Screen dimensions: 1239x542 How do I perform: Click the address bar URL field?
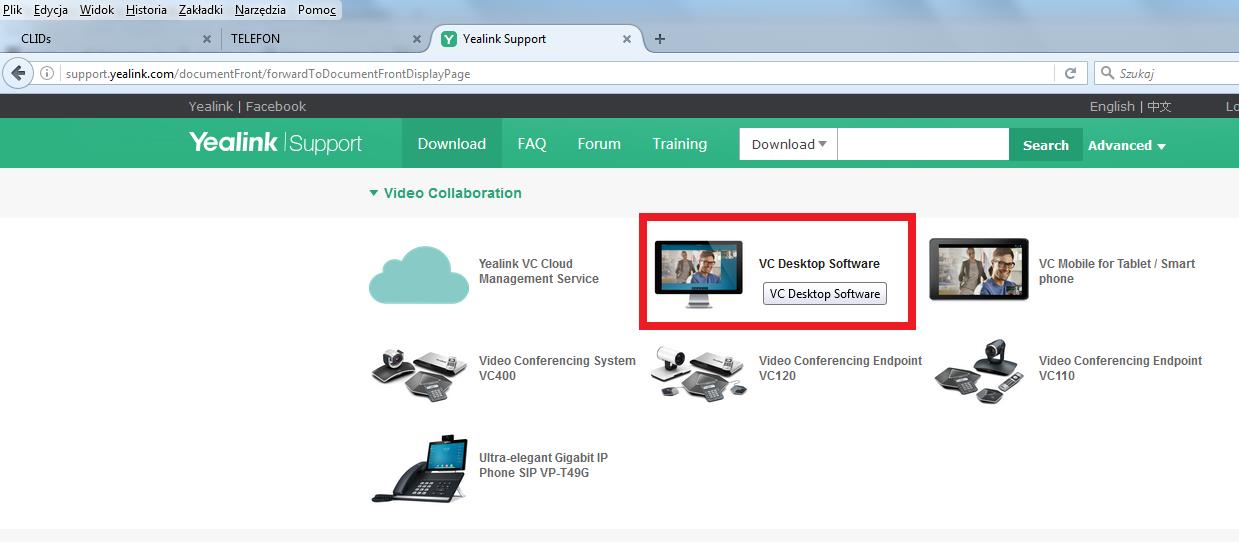(555, 73)
